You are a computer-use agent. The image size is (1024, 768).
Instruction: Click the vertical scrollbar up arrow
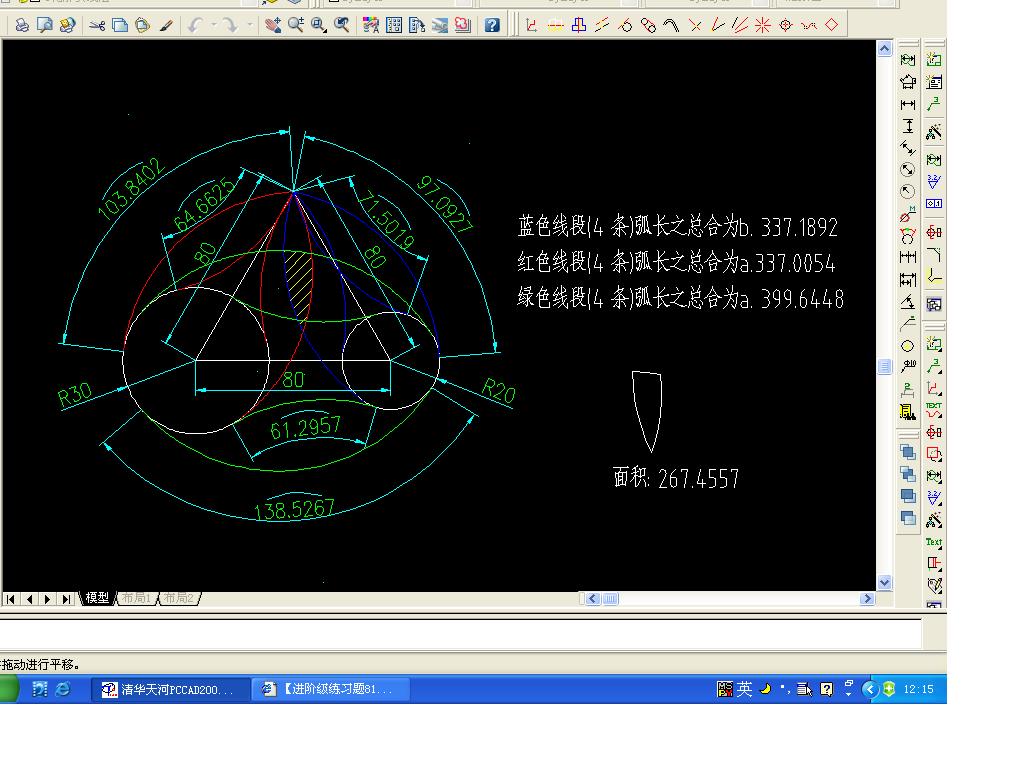[x=884, y=49]
